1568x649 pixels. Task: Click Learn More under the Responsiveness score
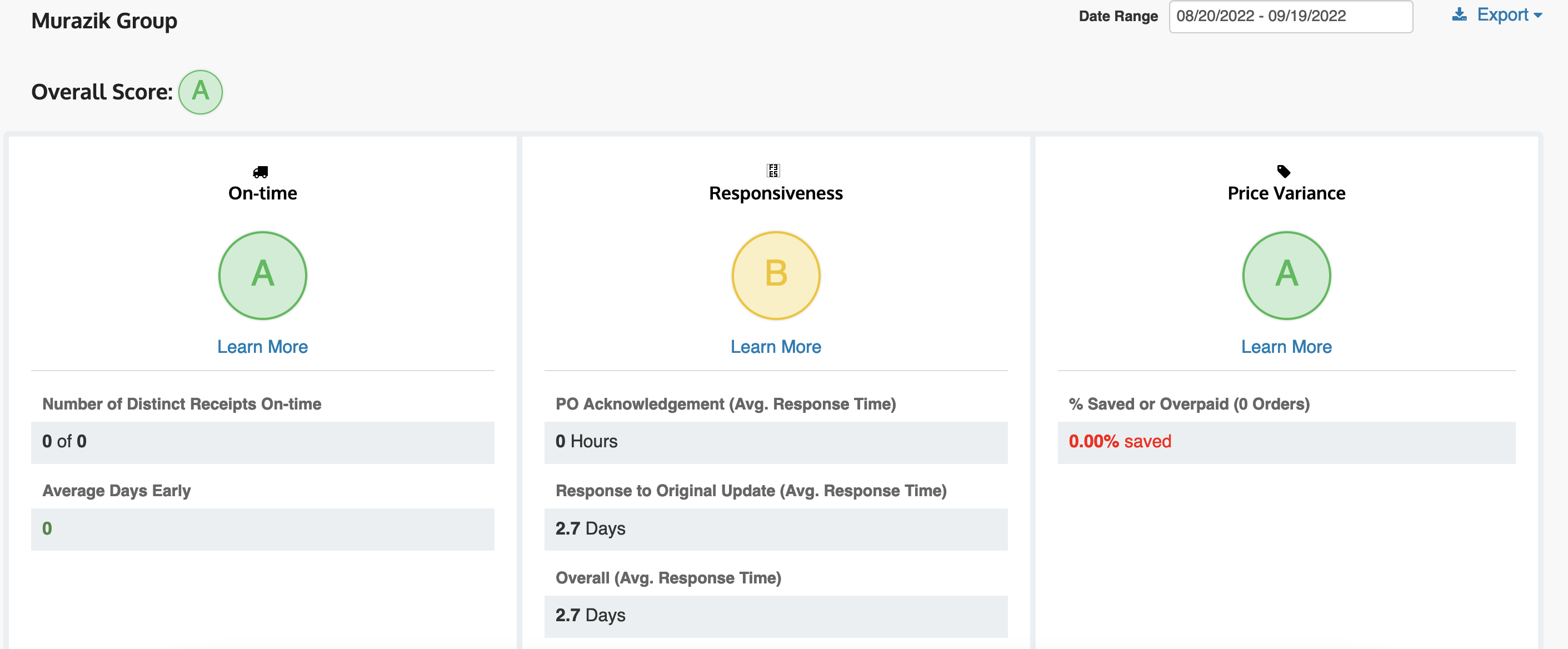click(x=775, y=346)
